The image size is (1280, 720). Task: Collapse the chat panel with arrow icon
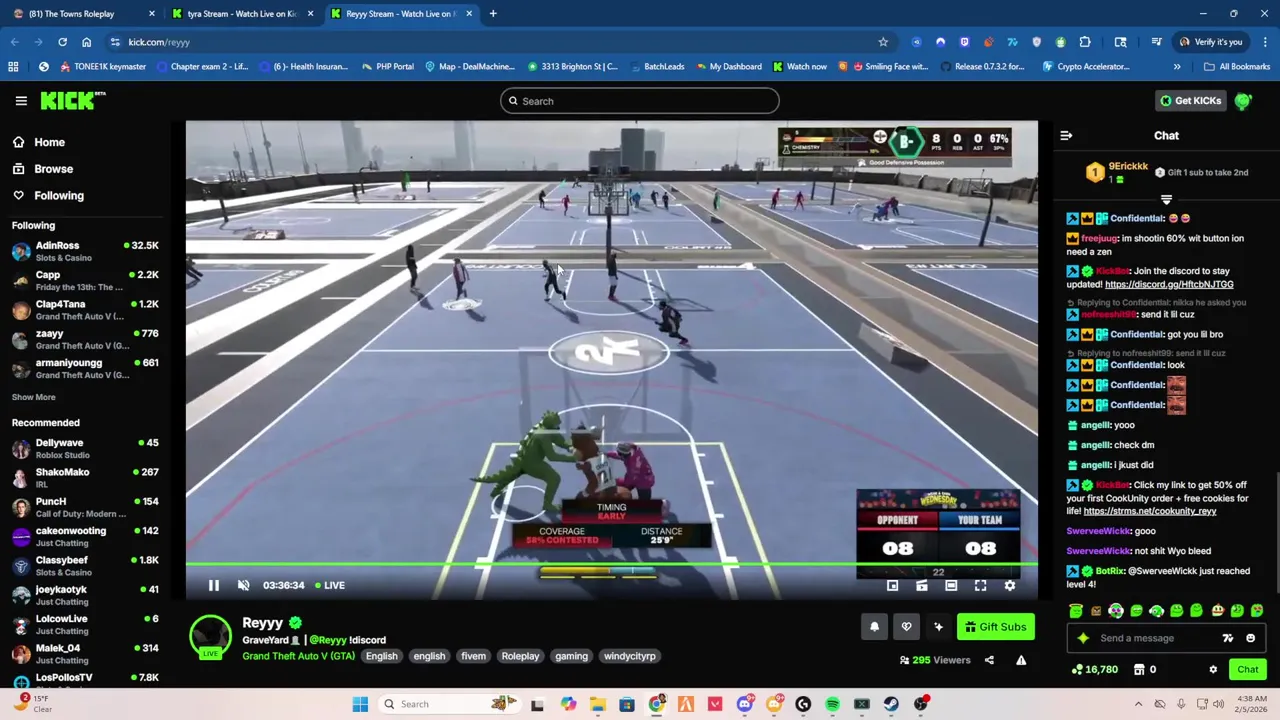pyautogui.click(x=1066, y=136)
